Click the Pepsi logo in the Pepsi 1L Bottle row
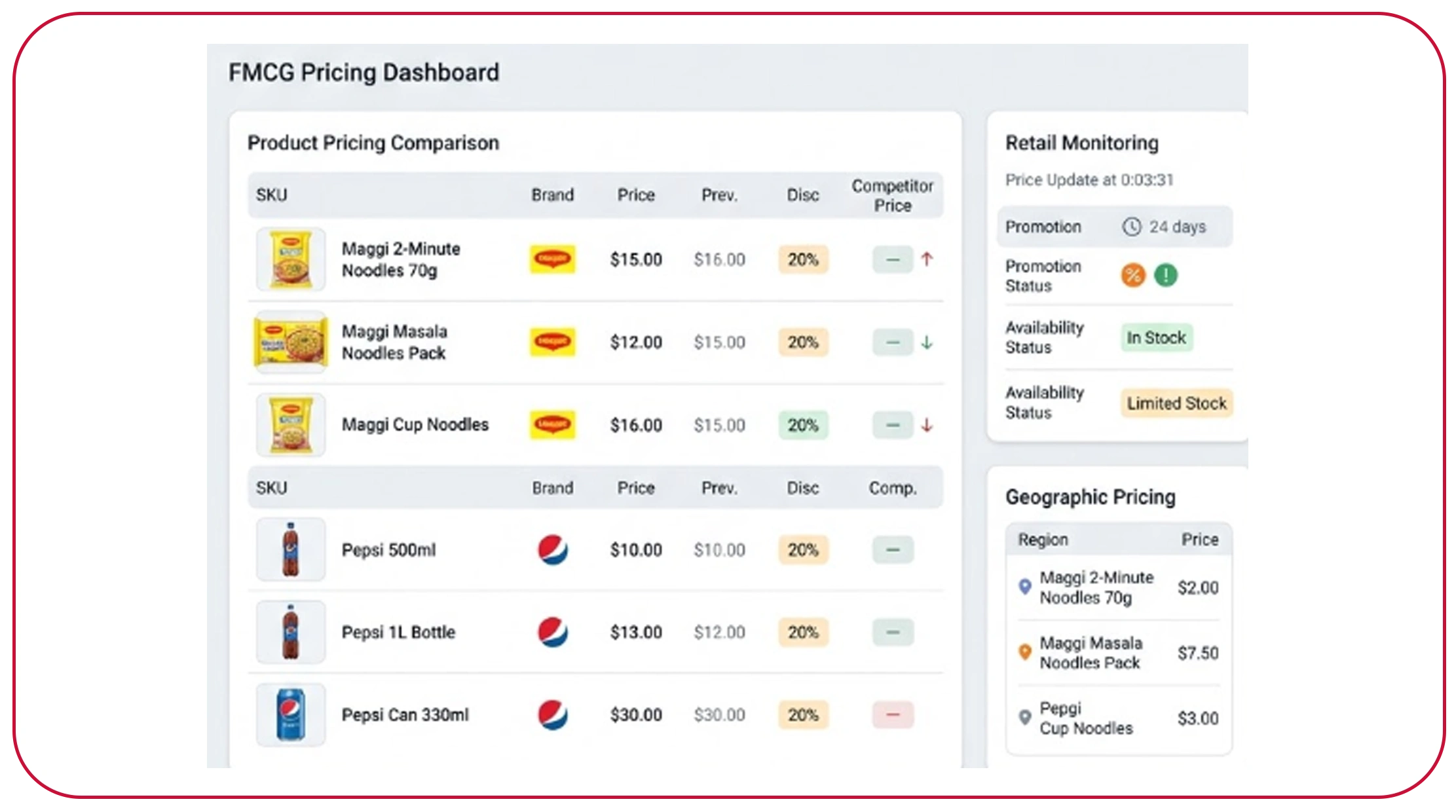The width and height of the screenshot is (1456, 812). [553, 632]
